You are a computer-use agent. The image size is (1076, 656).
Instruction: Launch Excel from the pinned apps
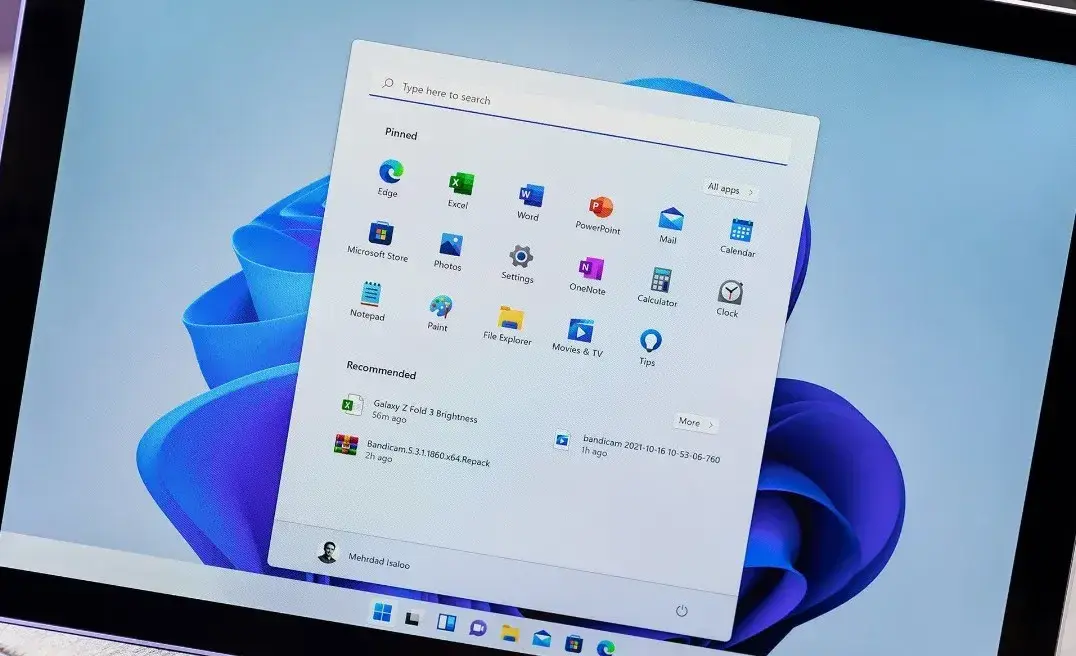[x=460, y=184]
